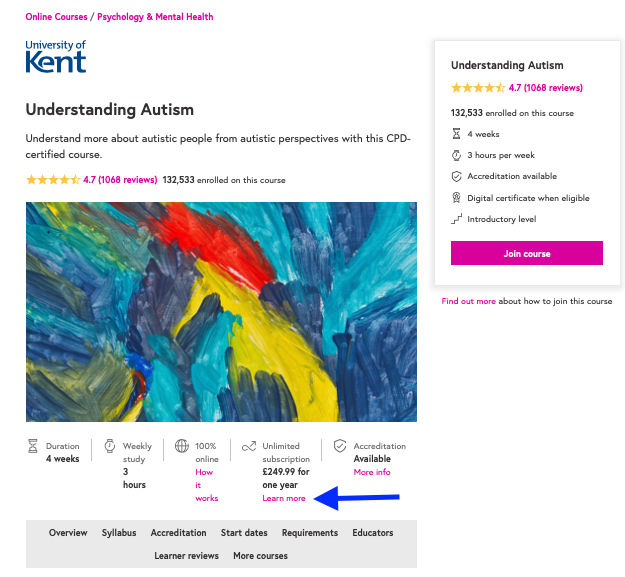
Task: Click the globe 100% online icon
Action: pyautogui.click(x=182, y=446)
